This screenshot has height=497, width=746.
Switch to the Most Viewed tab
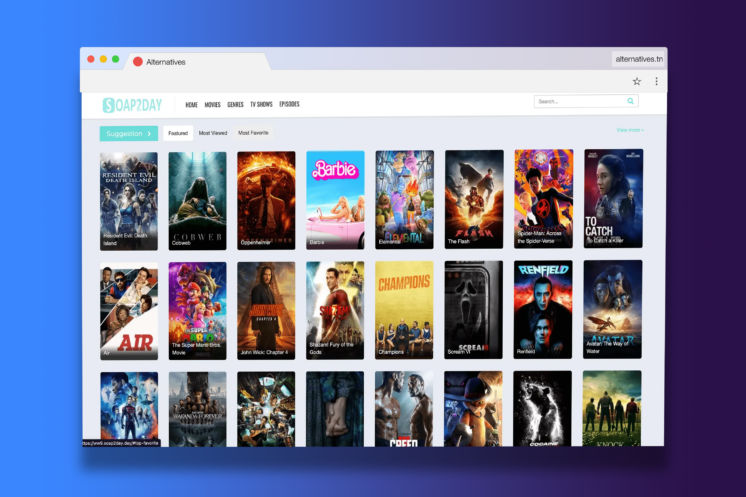point(213,133)
